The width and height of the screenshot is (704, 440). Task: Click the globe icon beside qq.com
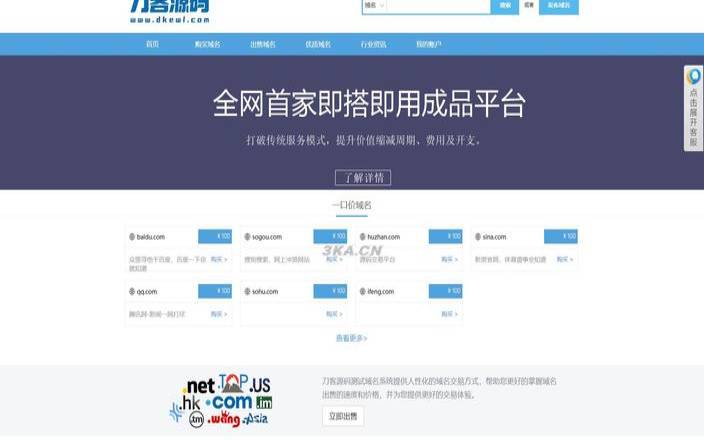pos(132,291)
